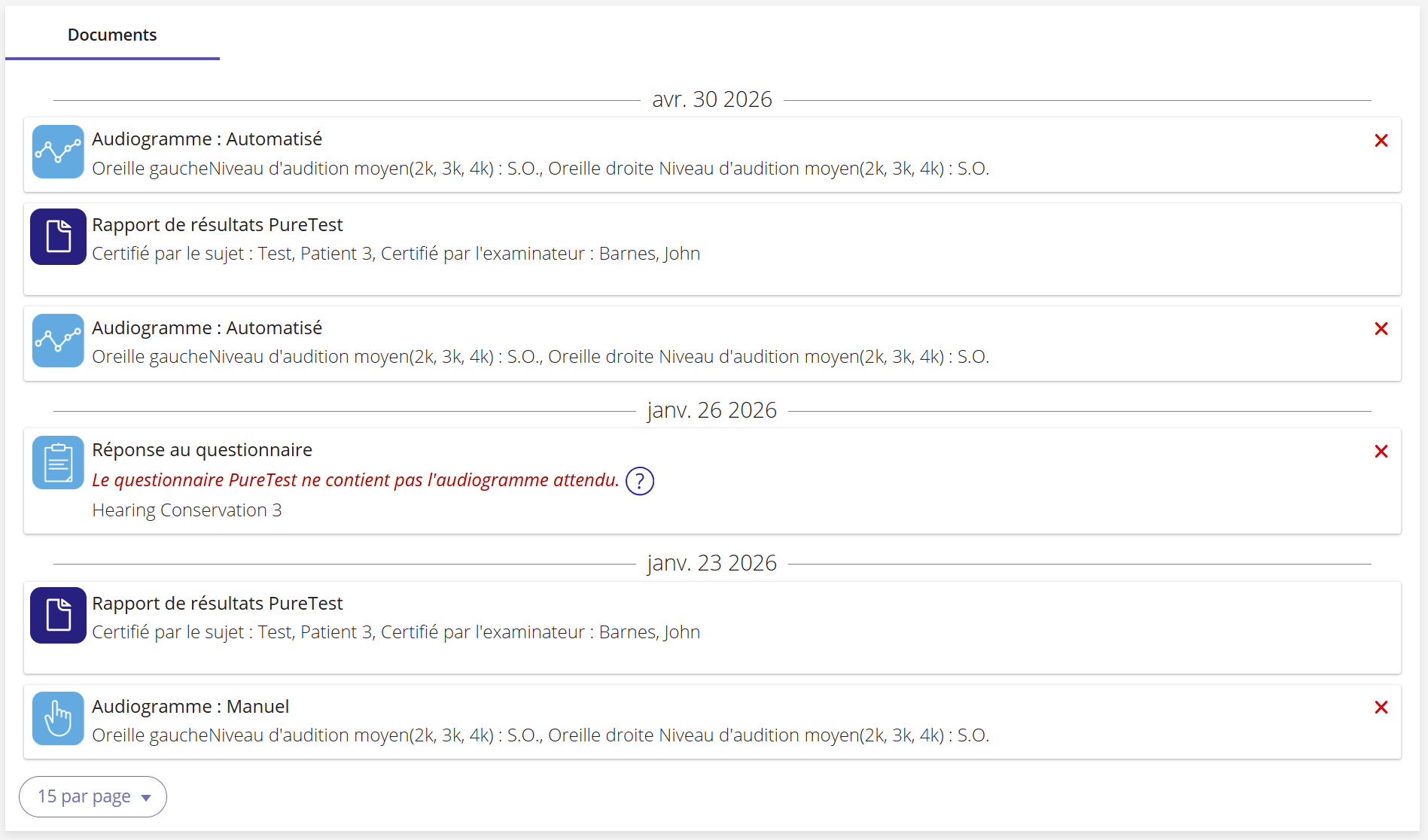Click the janv. 26 2026 date header
Screen dimensions: 1428x840
click(x=712, y=410)
